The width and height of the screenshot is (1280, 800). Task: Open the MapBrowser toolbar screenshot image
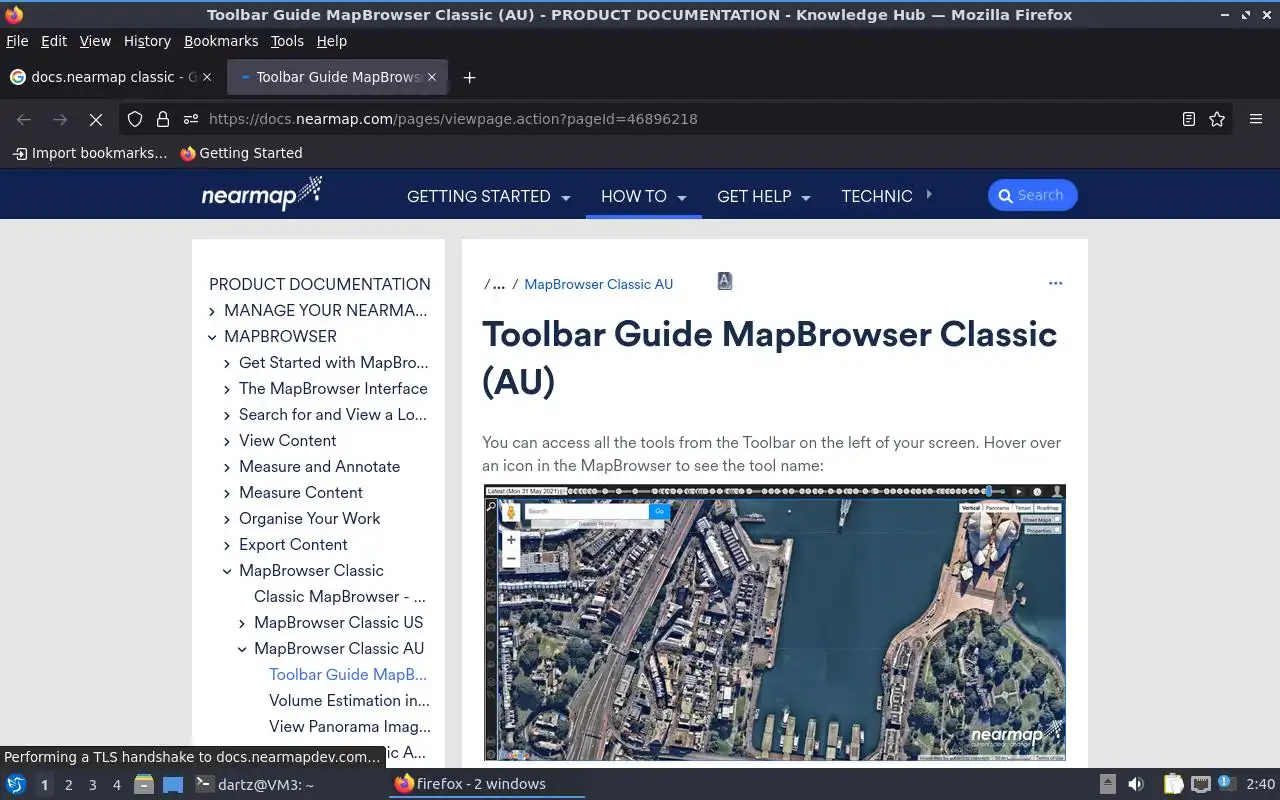coord(775,623)
